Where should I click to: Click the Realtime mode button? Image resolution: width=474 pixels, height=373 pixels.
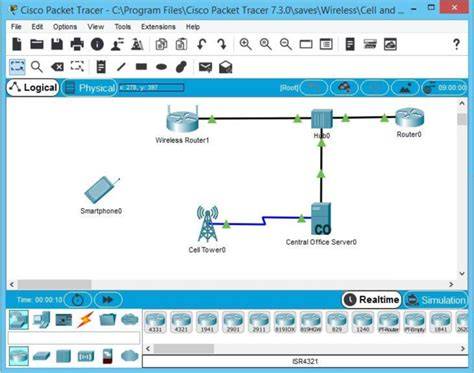[x=372, y=300]
